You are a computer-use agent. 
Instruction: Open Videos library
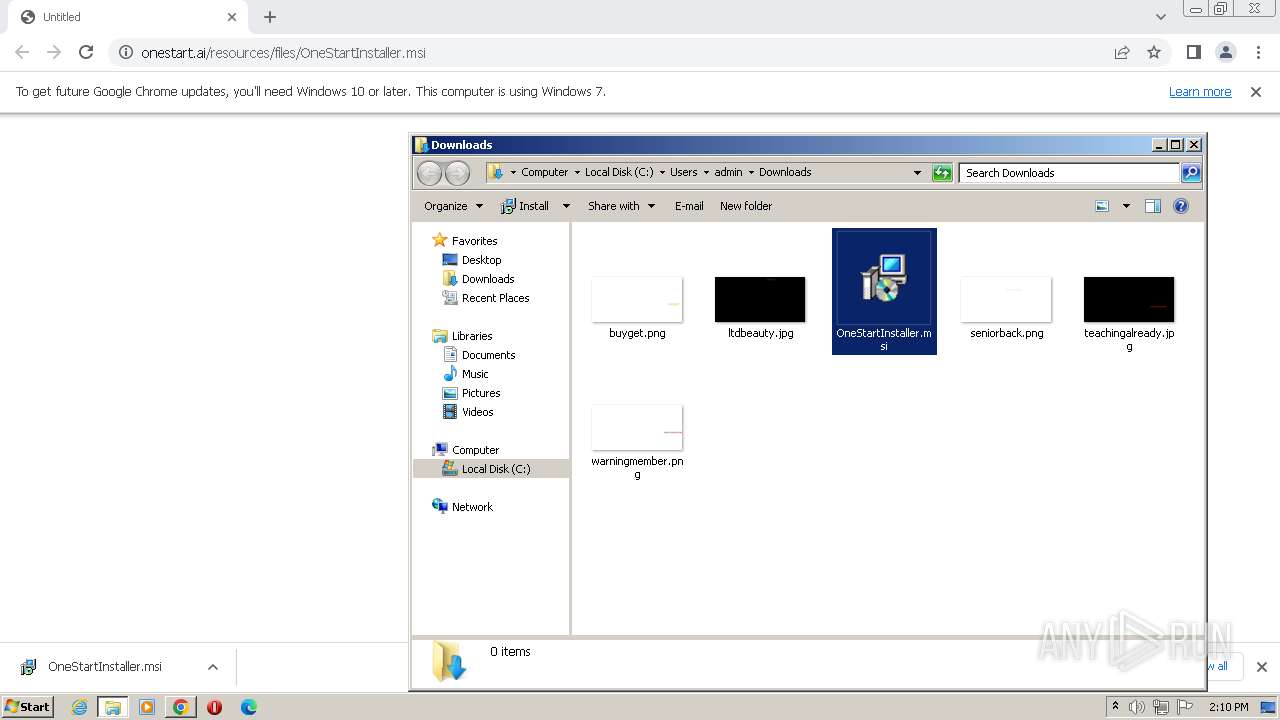tap(477, 412)
